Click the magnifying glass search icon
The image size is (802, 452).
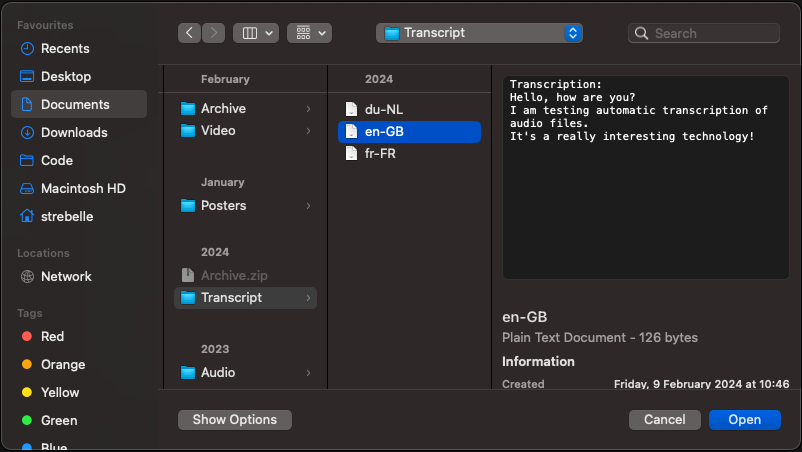(x=641, y=33)
